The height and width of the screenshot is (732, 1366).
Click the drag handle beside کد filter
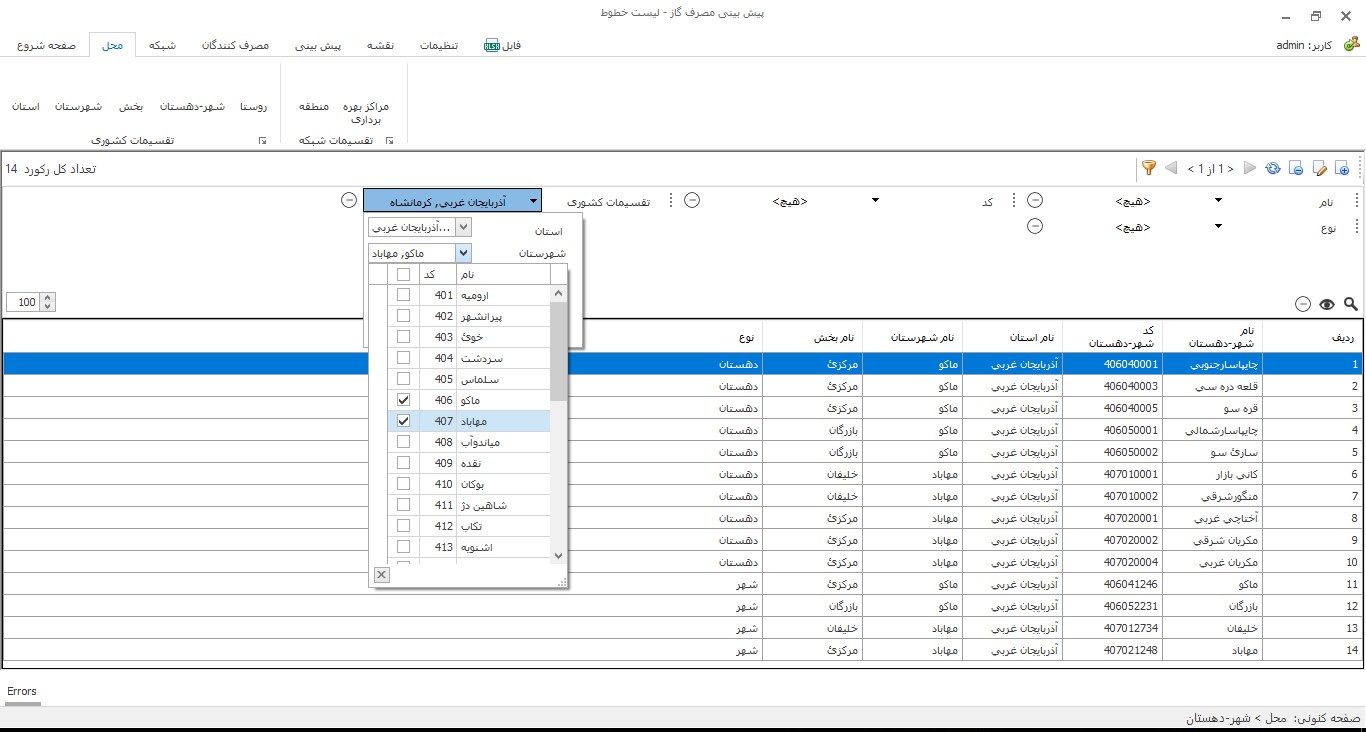pos(1013,200)
